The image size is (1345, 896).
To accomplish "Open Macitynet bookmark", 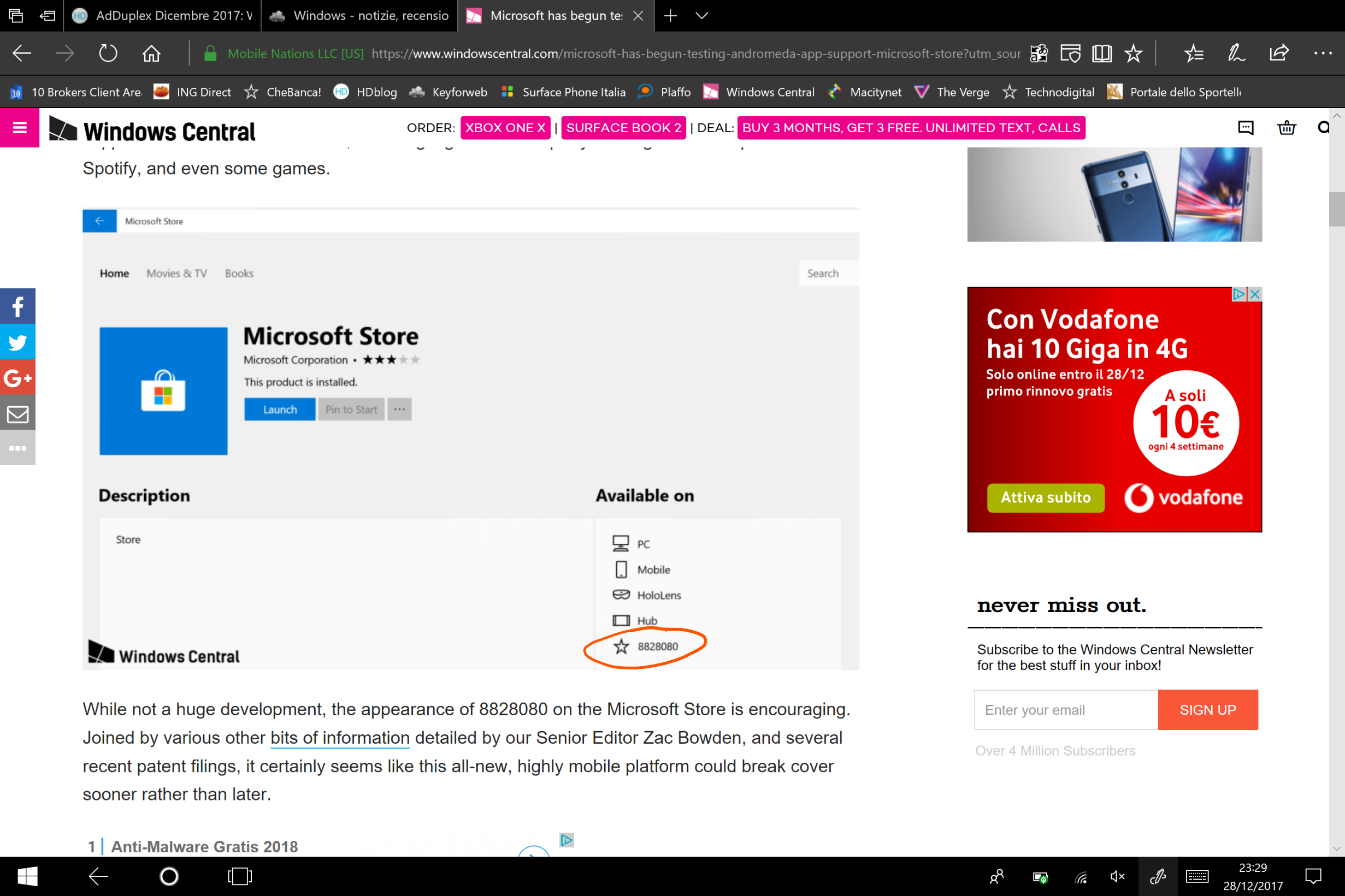I will [865, 92].
